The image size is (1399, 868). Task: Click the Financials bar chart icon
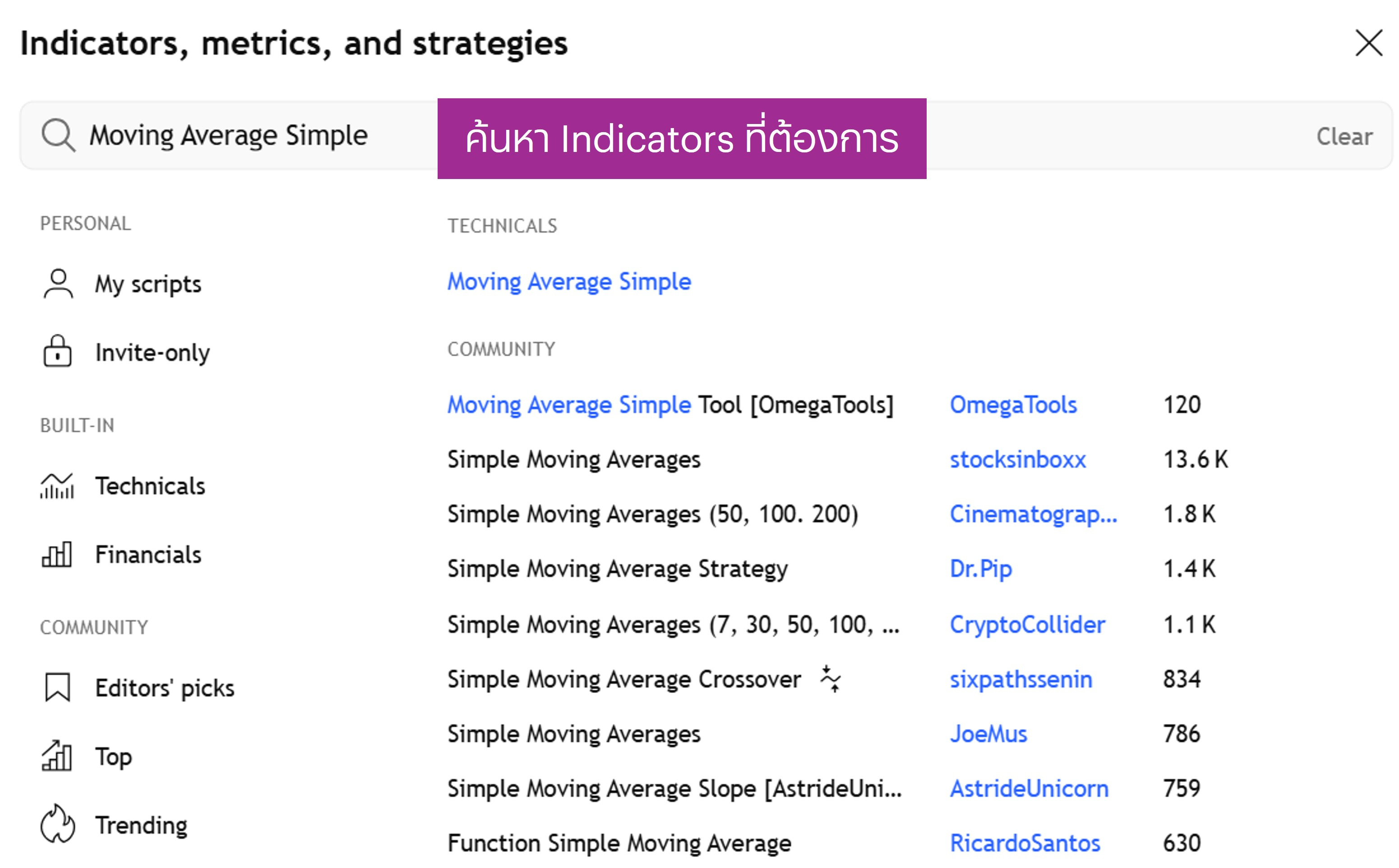[57, 555]
